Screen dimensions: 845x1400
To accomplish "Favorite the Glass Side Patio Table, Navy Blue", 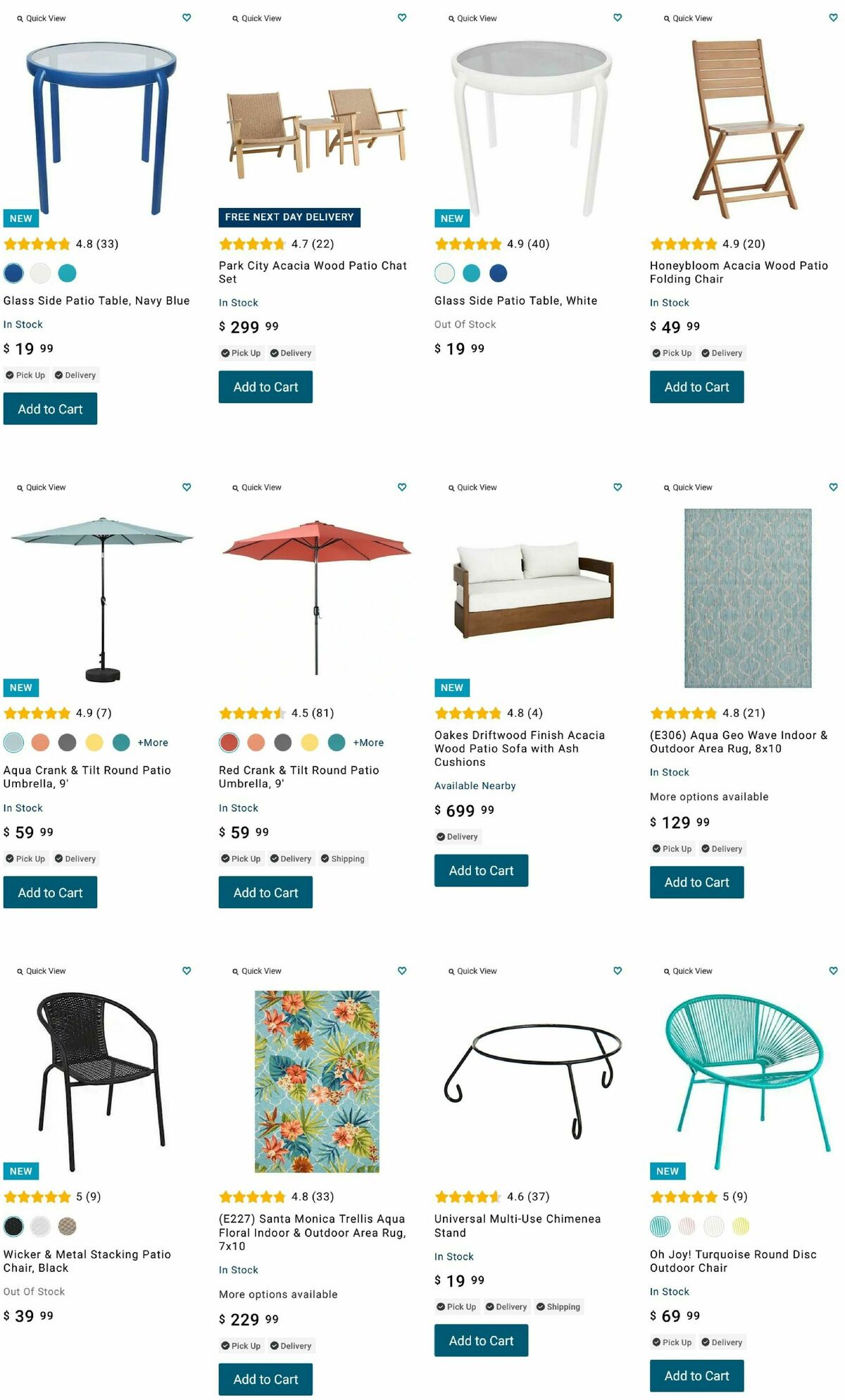I will [187, 18].
